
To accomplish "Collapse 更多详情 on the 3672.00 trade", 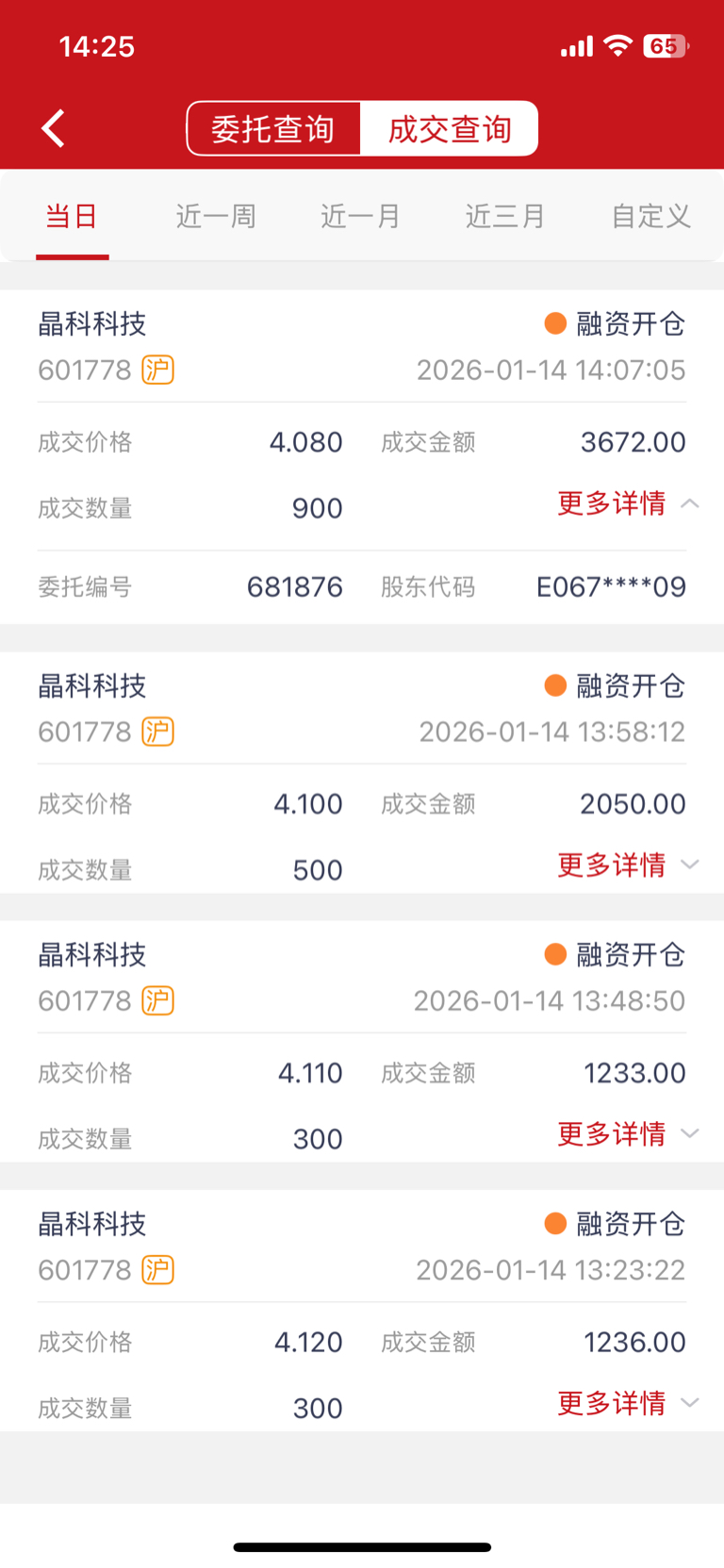I will (628, 503).
